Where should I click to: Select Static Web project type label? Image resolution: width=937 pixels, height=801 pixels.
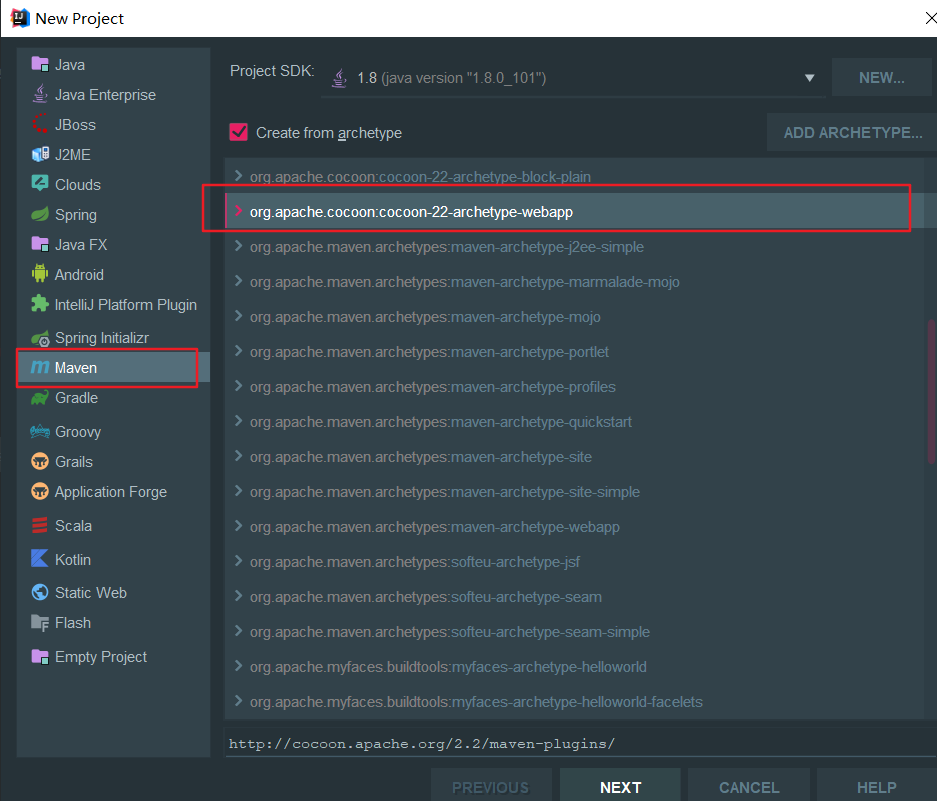(x=91, y=592)
